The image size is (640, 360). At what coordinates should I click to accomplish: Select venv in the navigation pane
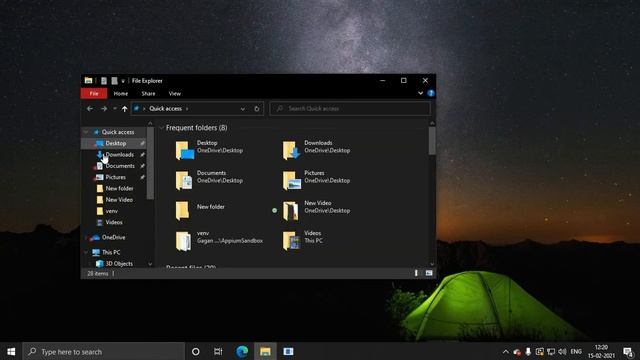coord(111,211)
